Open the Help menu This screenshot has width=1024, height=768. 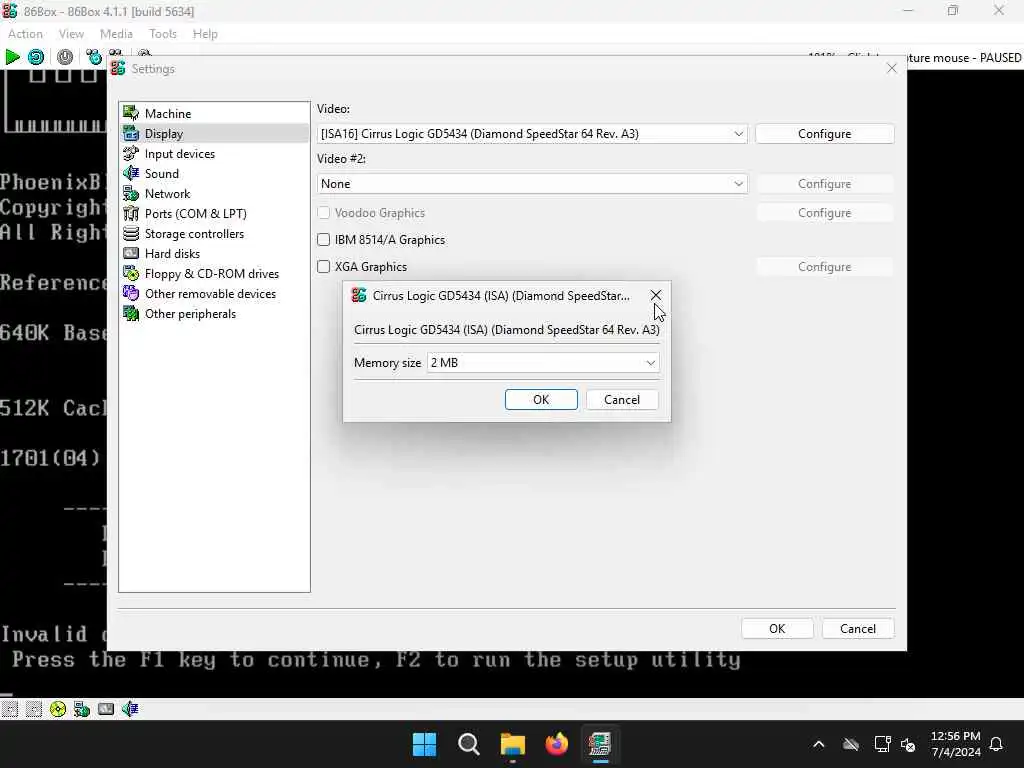(205, 34)
